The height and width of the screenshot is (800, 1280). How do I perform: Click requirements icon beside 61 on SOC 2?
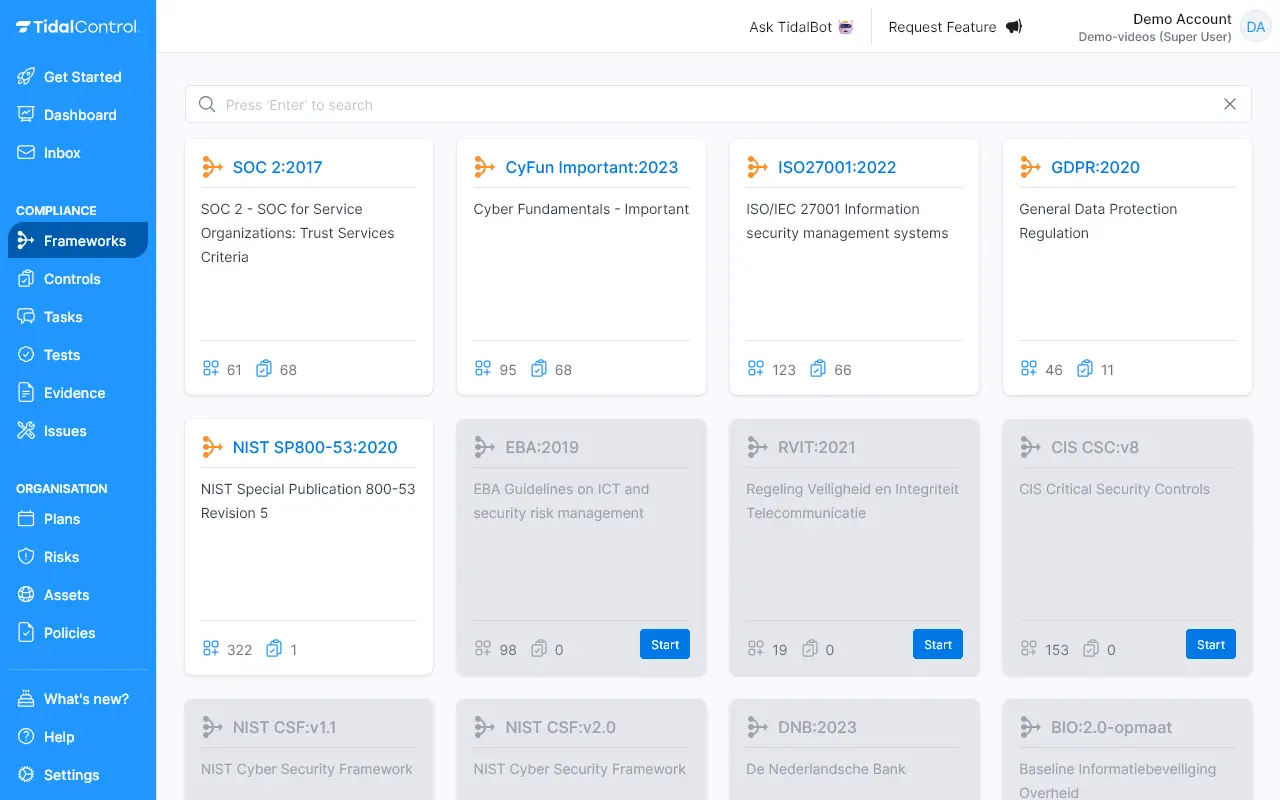pyautogui.click(x=210, y=369)
